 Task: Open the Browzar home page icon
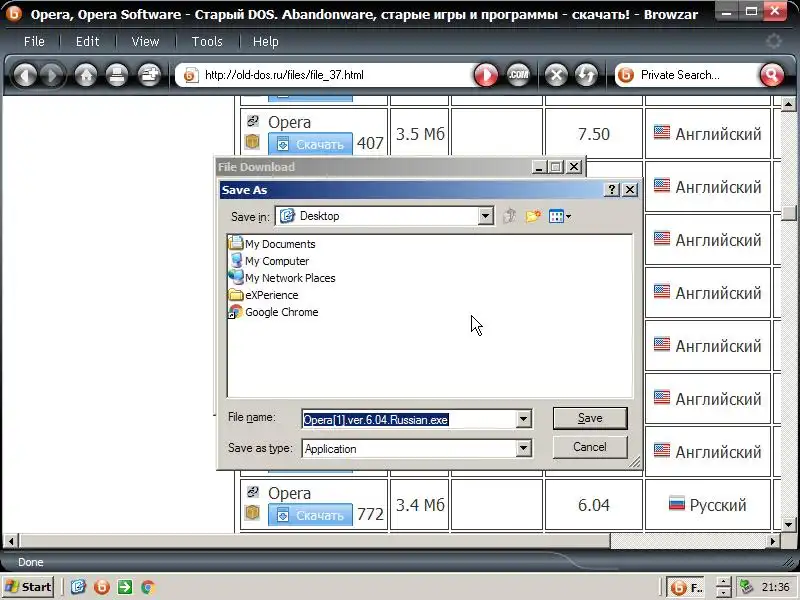pyautogui.click(x=86, y=76)
